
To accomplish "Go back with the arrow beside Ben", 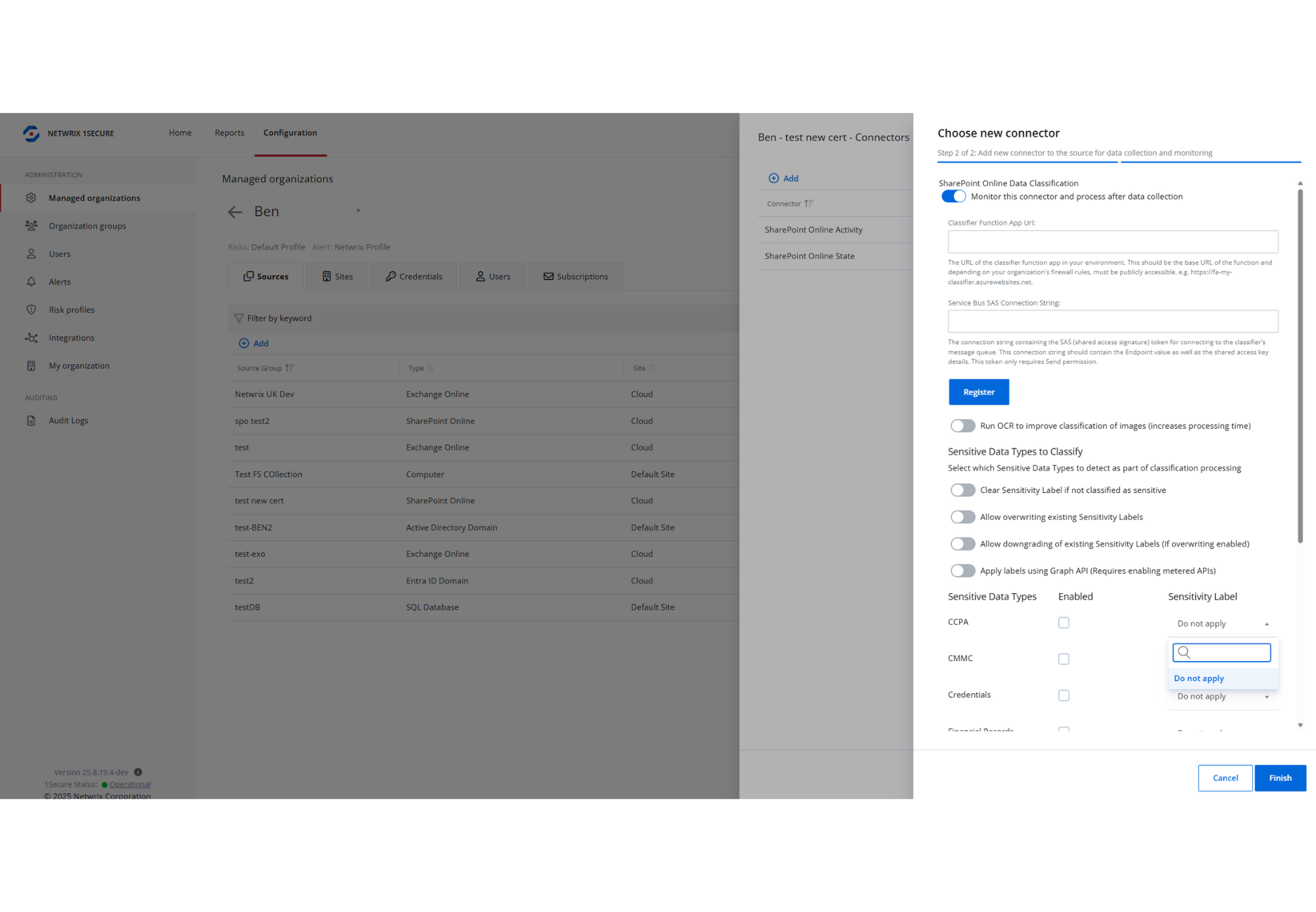I will (235, 212).
